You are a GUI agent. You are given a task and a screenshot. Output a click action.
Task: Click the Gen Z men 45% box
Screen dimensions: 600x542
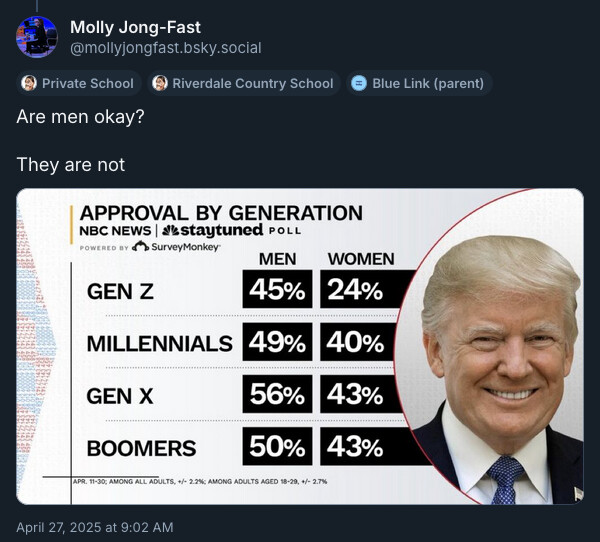point(277,289)
